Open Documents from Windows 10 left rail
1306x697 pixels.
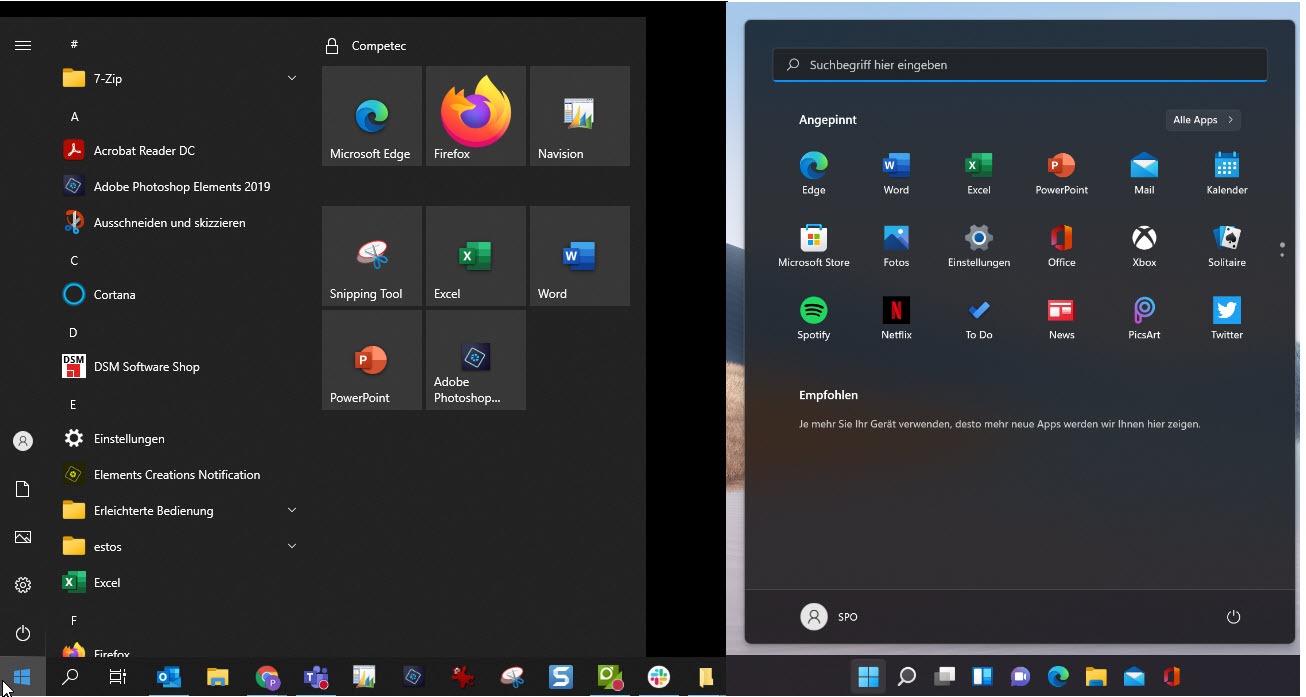pyautogui.click(x=23, y=489)
